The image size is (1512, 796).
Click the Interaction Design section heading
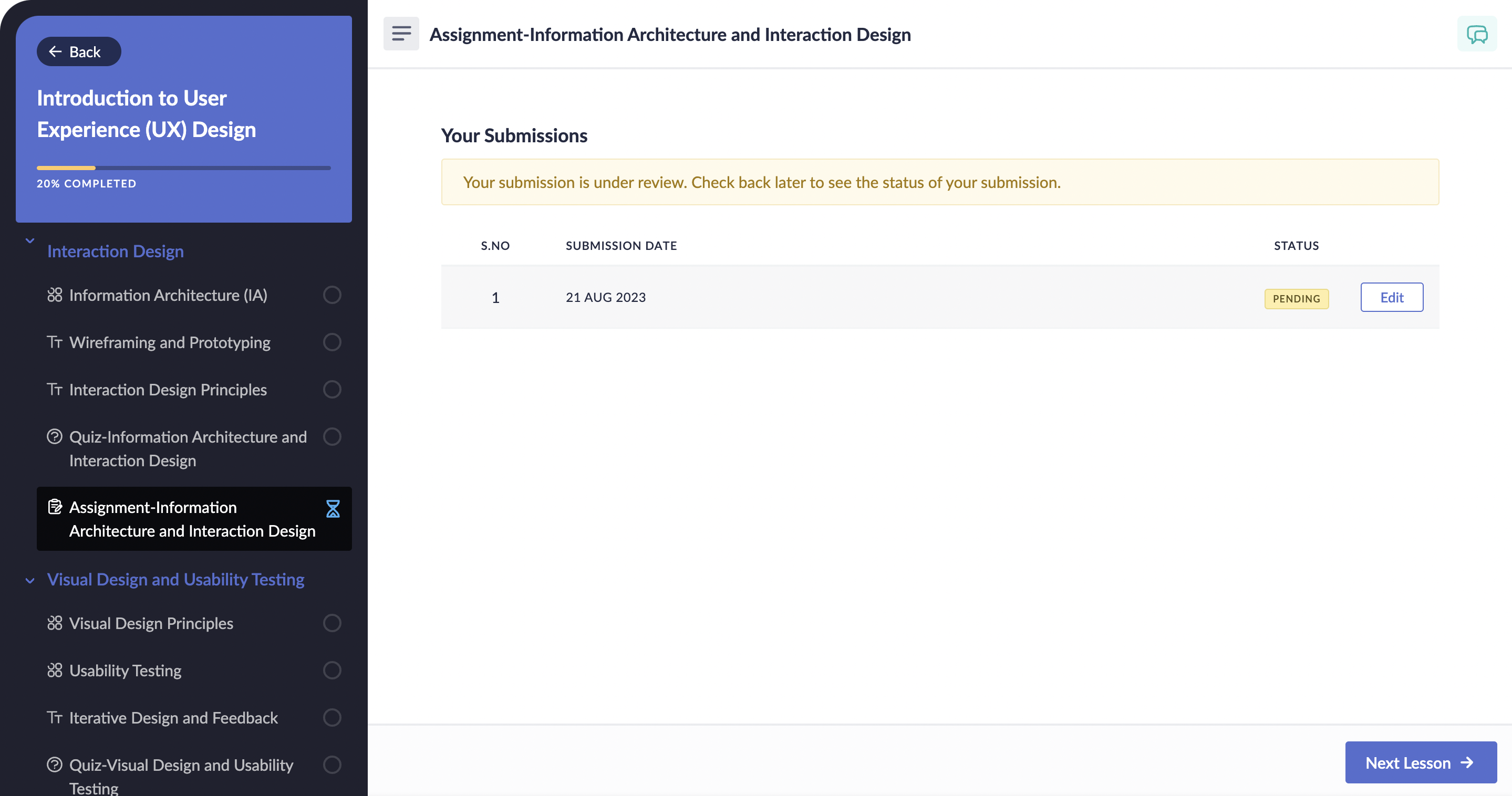coord(115,251)
